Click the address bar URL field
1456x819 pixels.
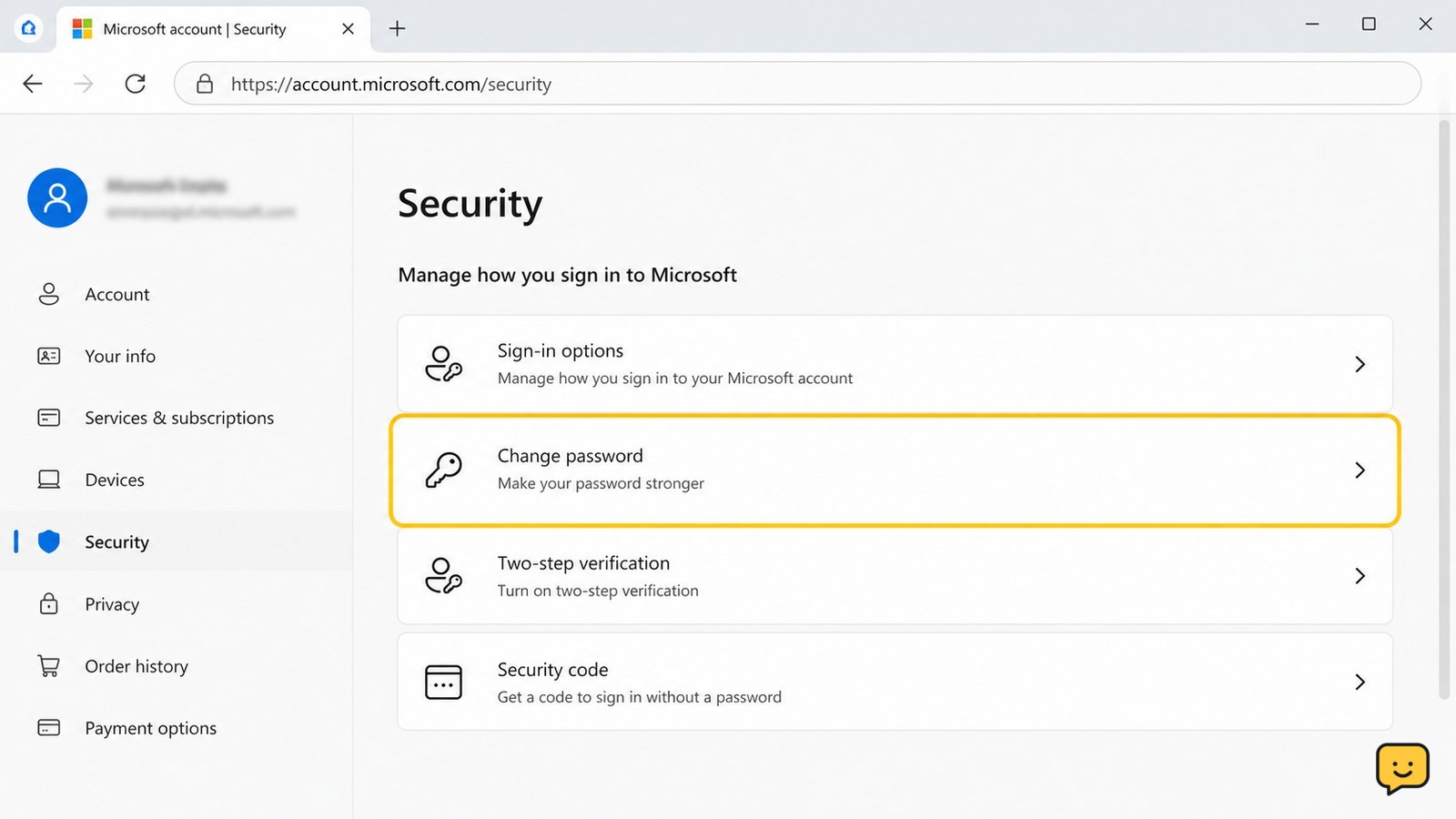coord(797,84)
